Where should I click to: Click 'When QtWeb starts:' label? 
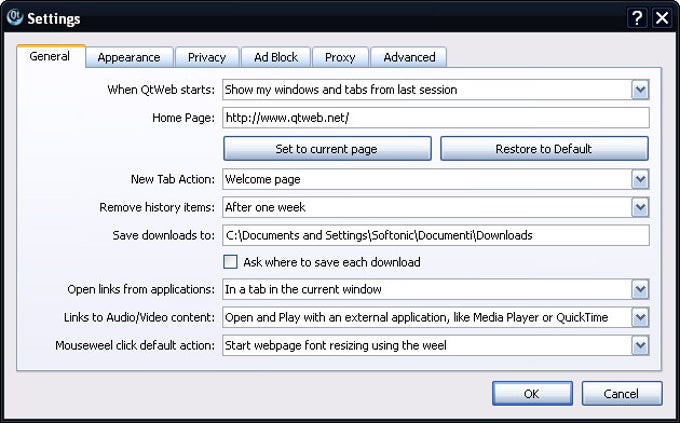point(161,90)
